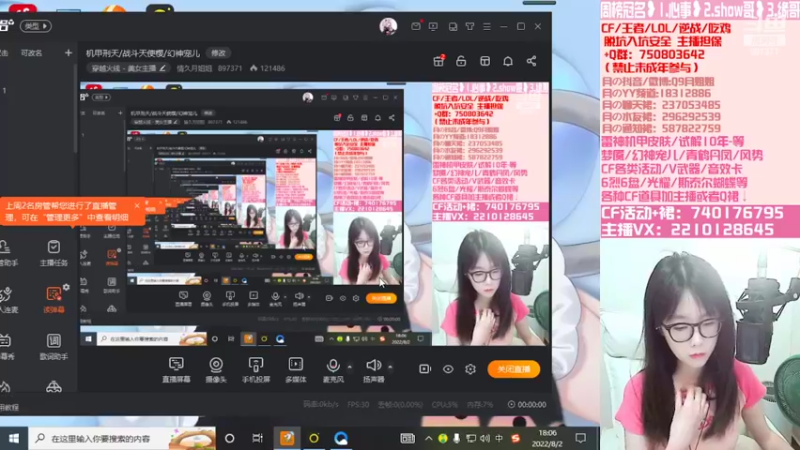Open the 多媒体 multimedia source
This screenshot has height=450, width=800.
click(295, 369)
